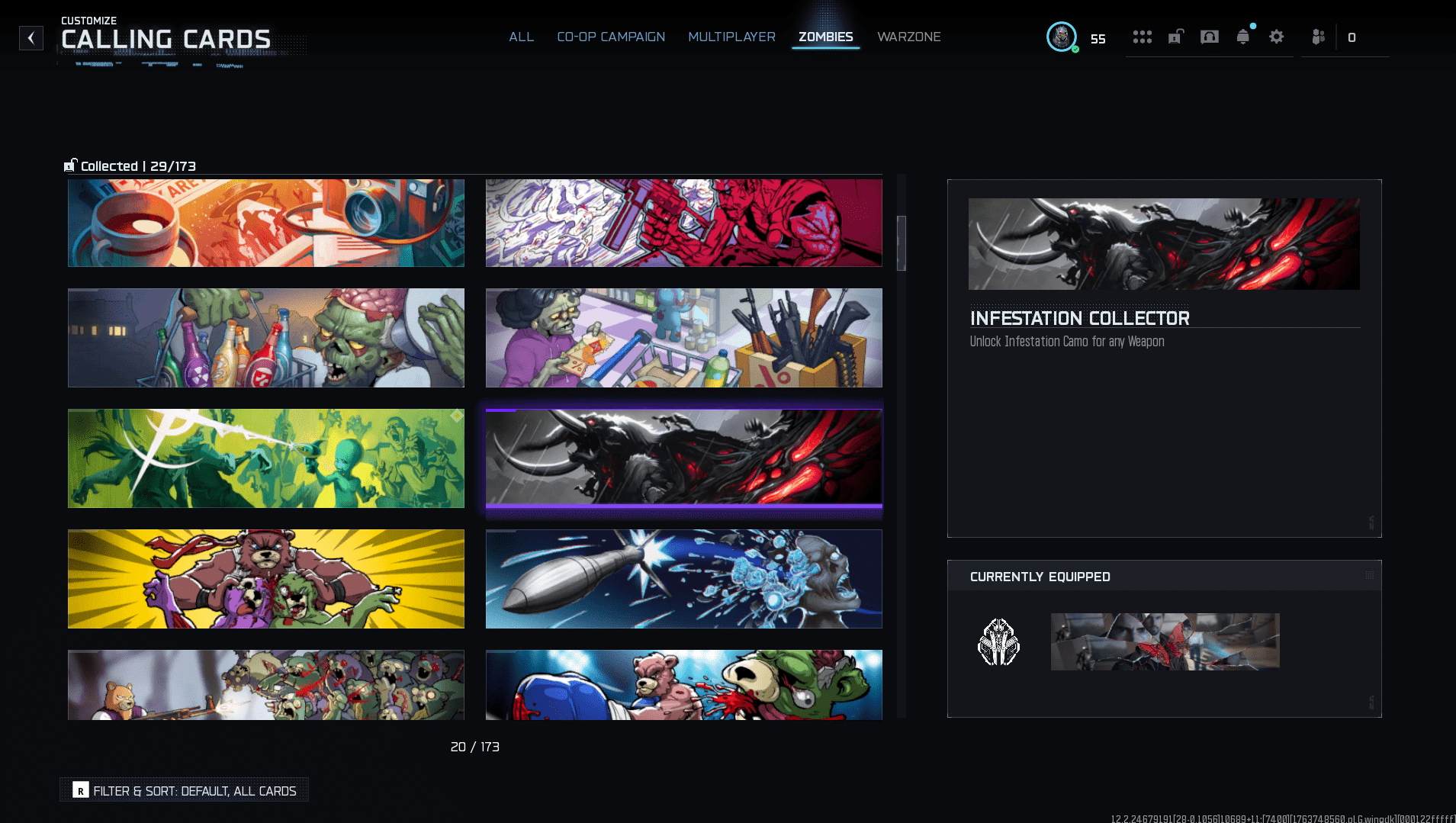Open the settings gear
The image size is (1456, 823).
coord(1276,37)
